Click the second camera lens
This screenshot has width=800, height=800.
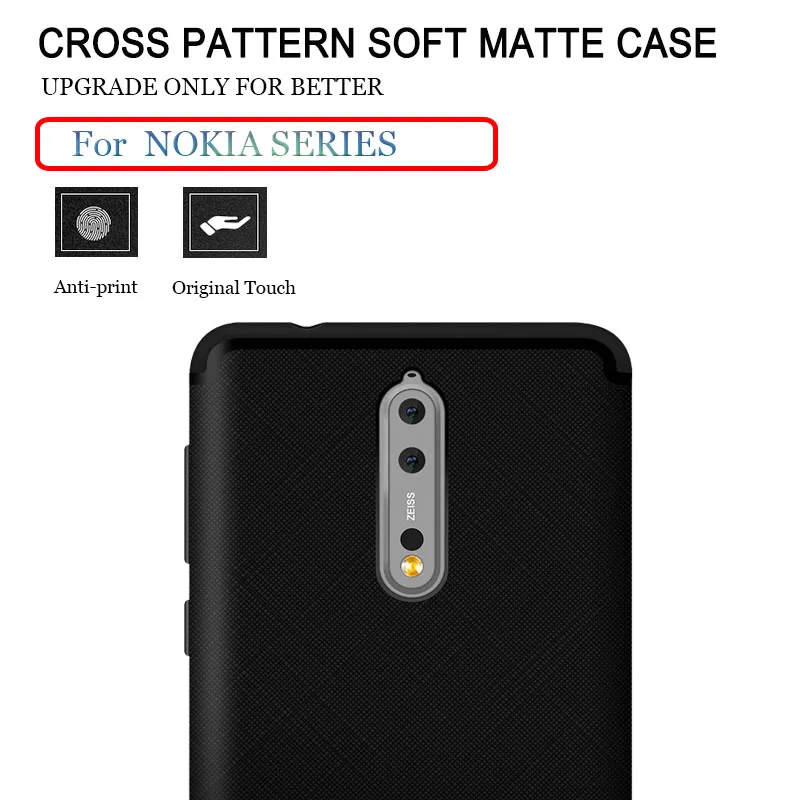click(412, 460)
